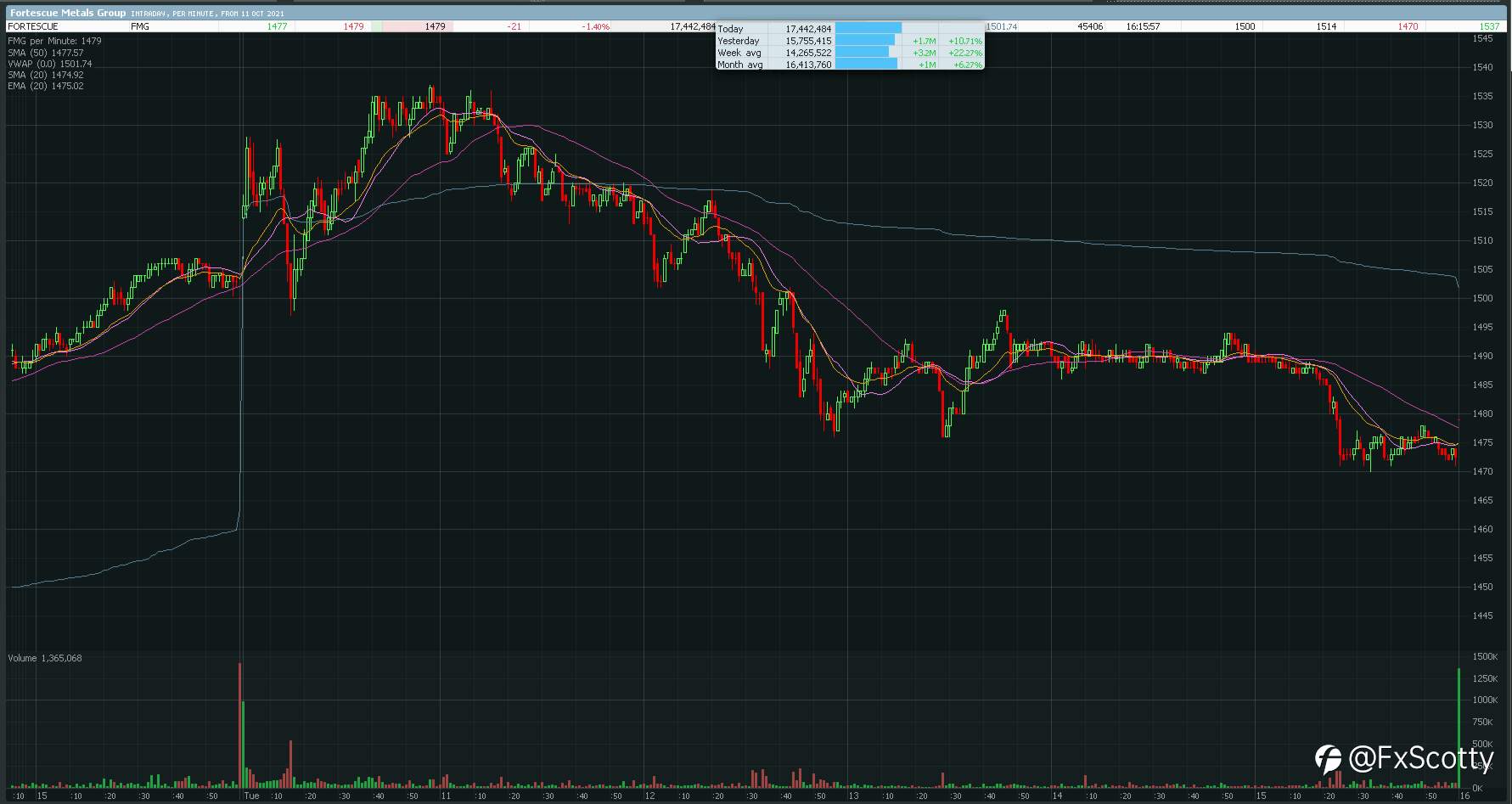Click the 13 date marker on time axis
Screen dimensions: 1512x804
pyautogui.click(x=853, y=796)
